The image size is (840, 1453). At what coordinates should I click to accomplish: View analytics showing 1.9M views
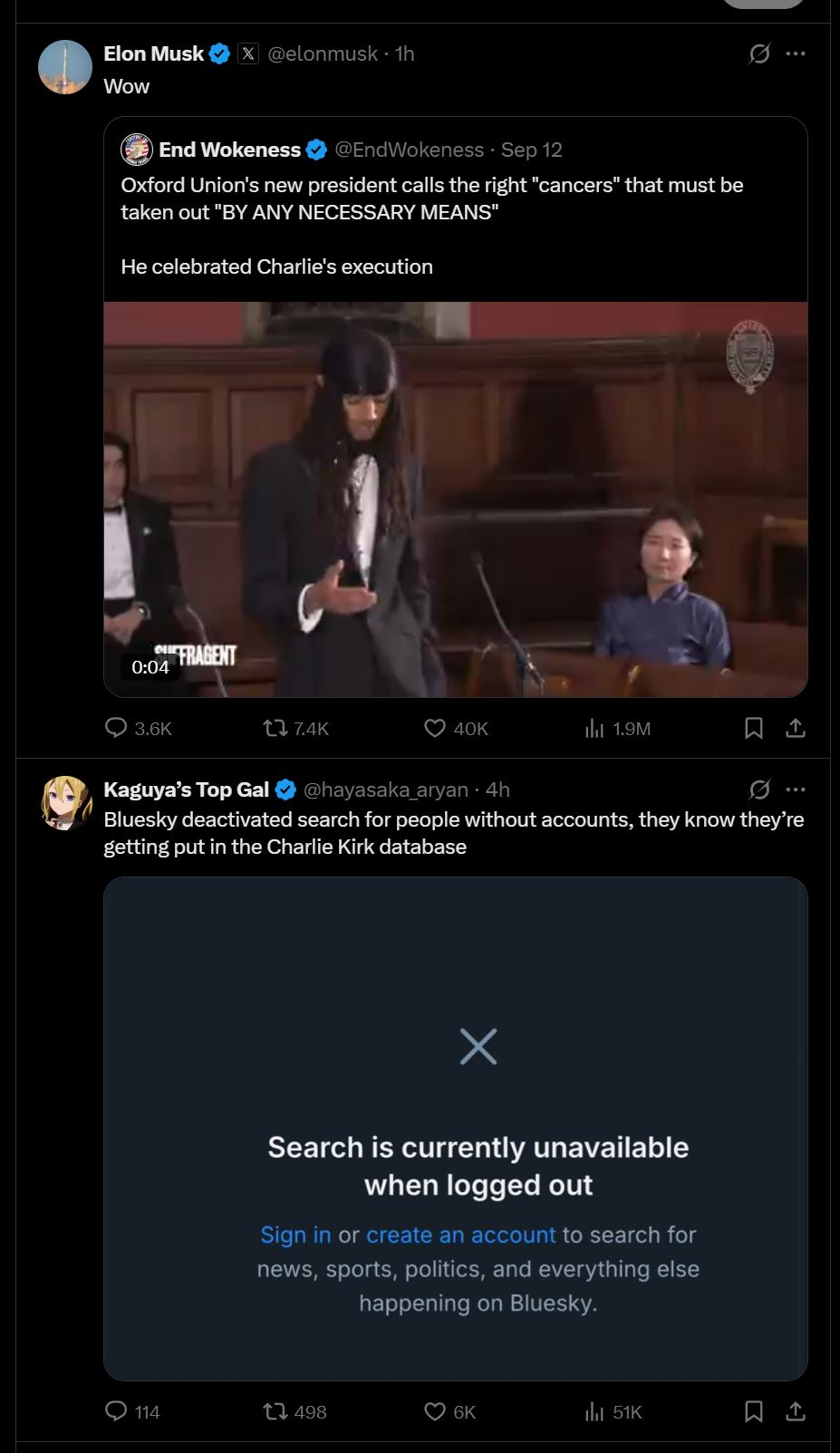pyautogui.click(x=618, y=728)
